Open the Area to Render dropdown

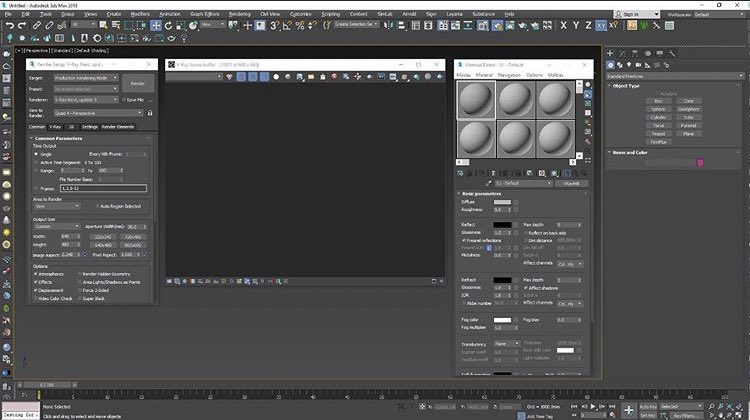pyautogui.click(x=57, y=206)
